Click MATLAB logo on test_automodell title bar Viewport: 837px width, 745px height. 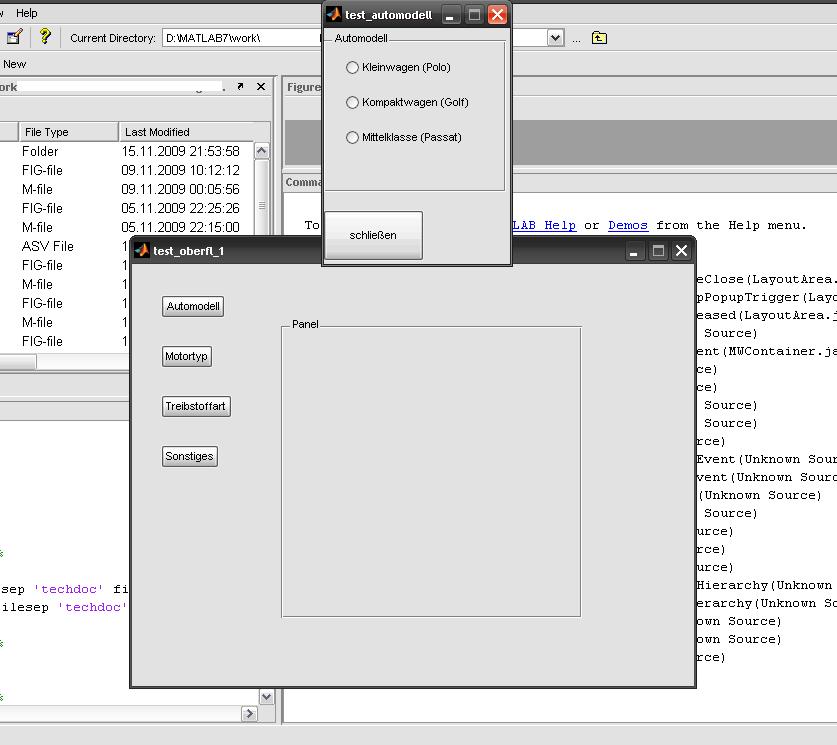coord(334,15)
